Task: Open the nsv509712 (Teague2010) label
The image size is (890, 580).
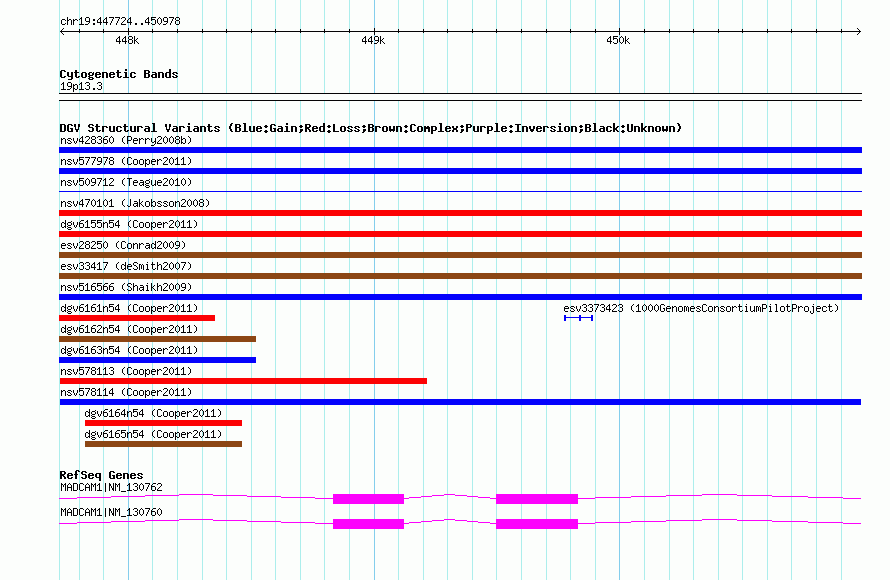Action: coord(126,182)
